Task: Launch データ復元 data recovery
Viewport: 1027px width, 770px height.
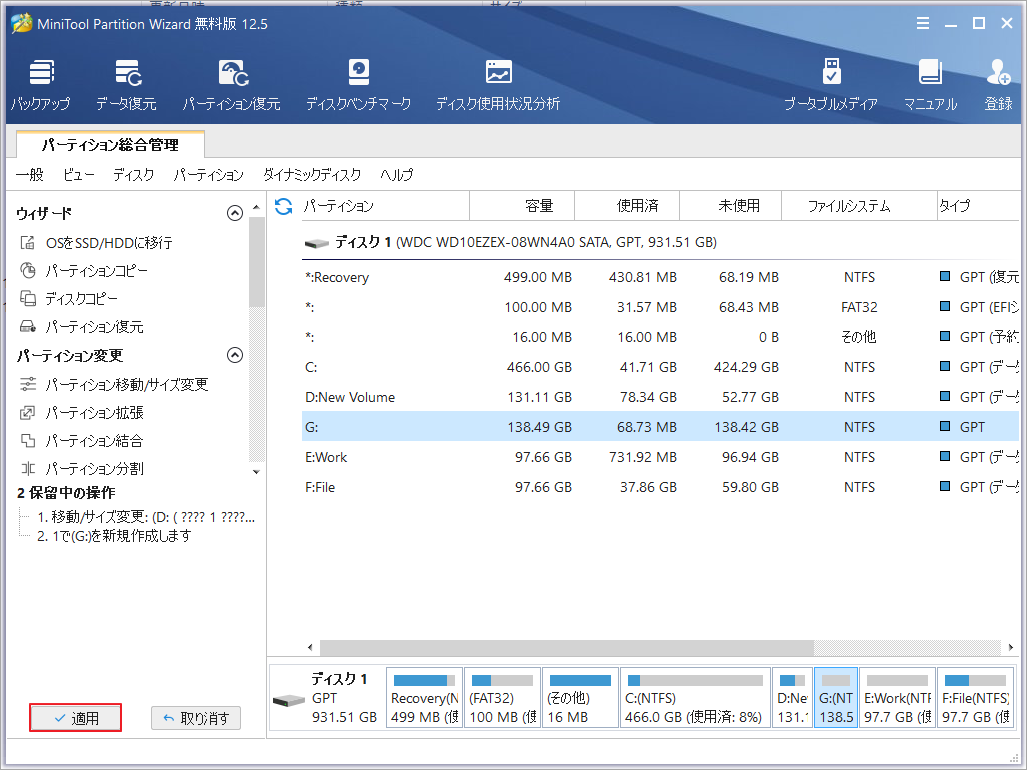Action: pos(126,84)
